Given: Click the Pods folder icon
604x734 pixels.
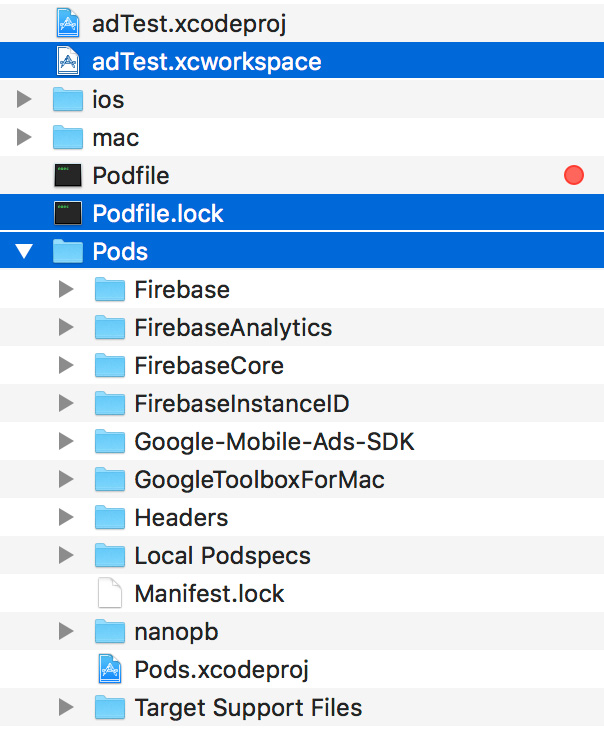Looking at the screenshot, I should pos(68,252).
